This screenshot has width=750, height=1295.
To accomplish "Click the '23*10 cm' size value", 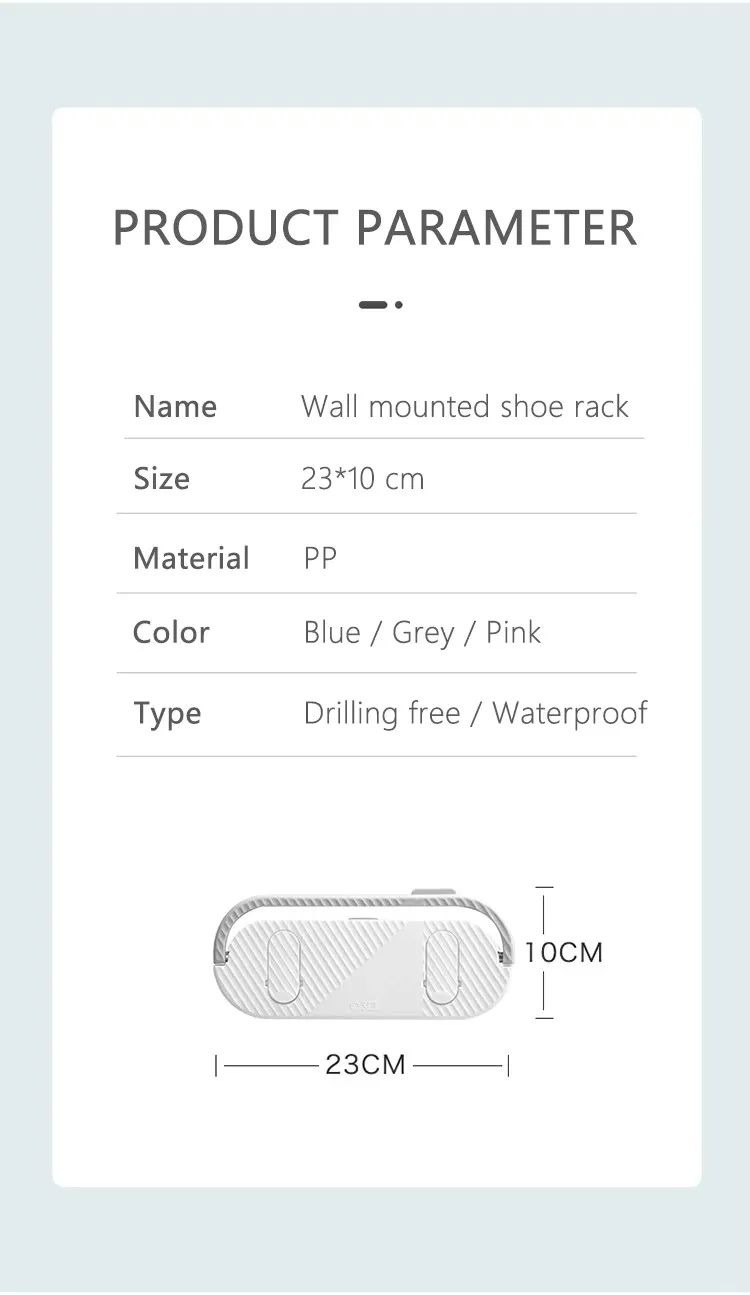I will [362, 478].
